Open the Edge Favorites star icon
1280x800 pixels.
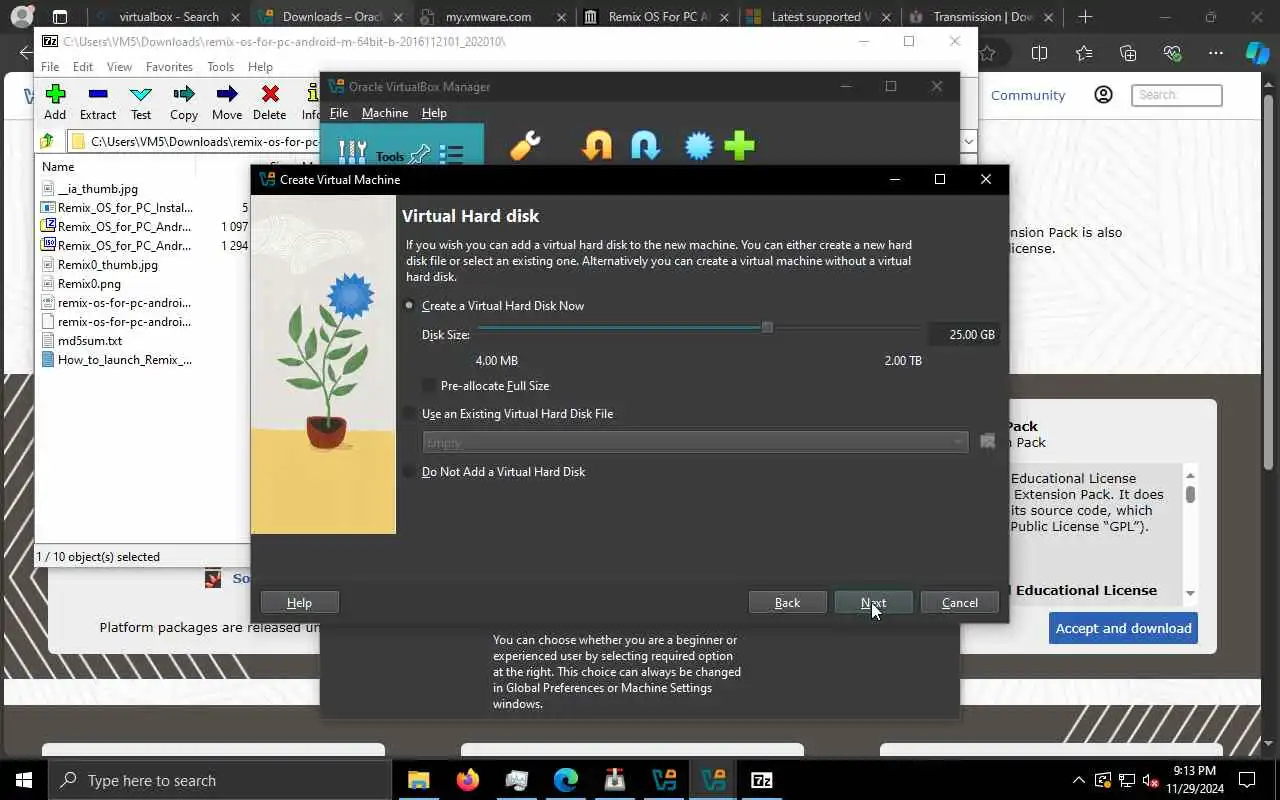pos(1084,54)
